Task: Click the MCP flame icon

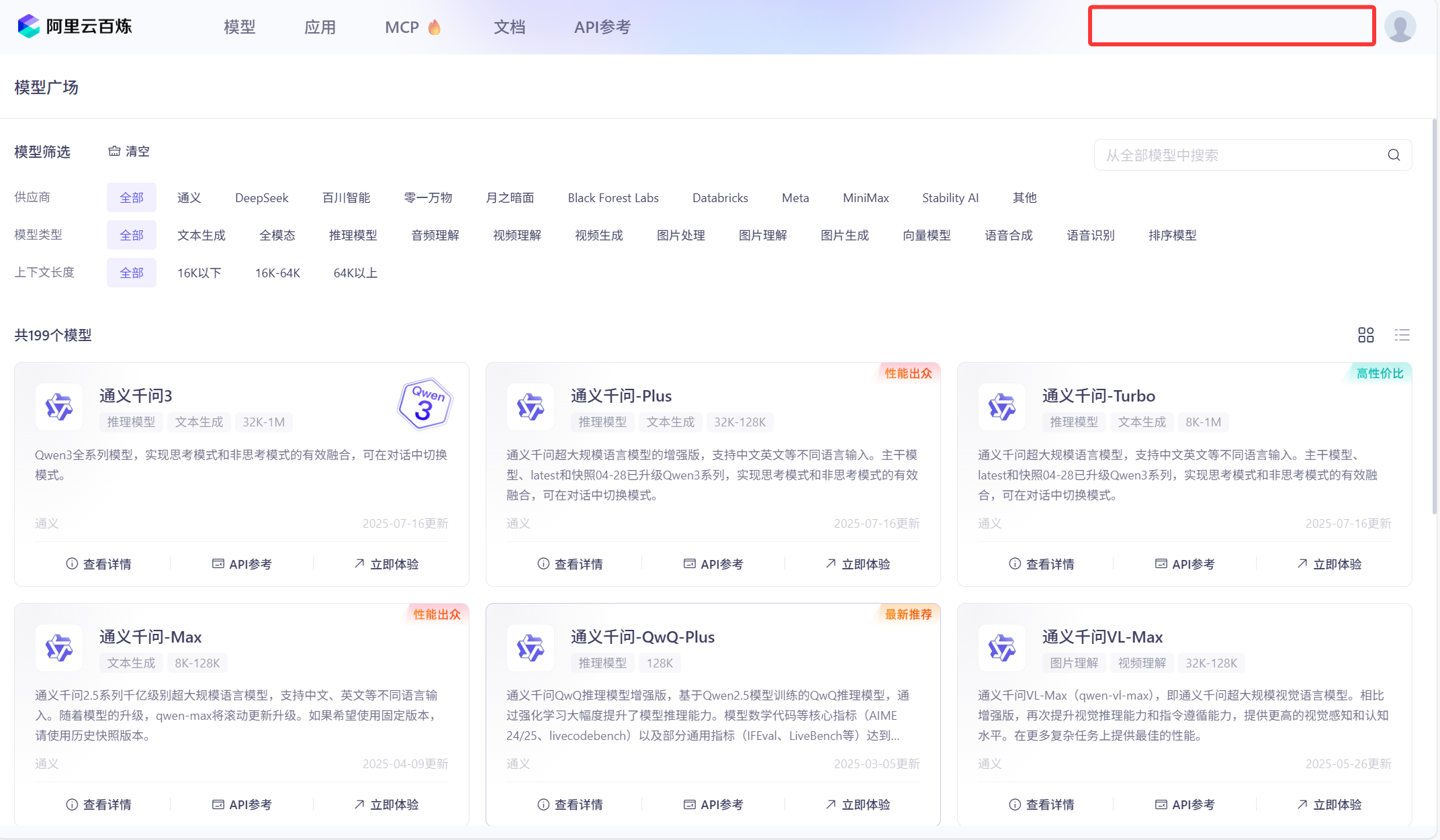Action: click(435, 27)
